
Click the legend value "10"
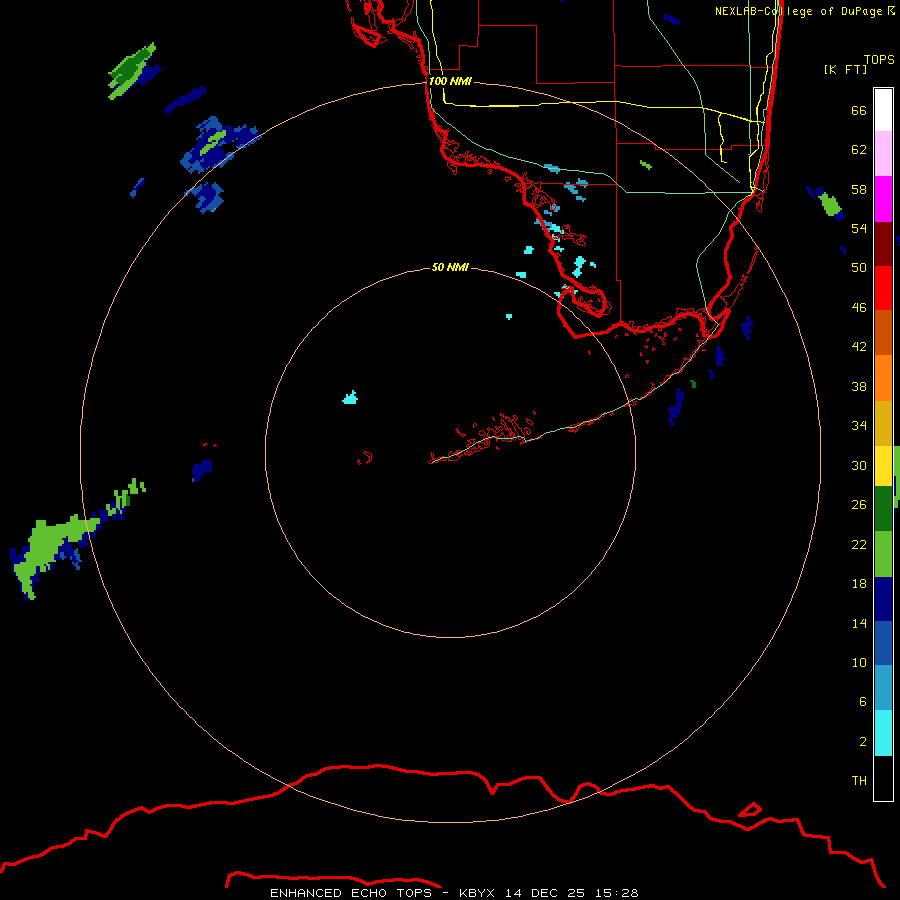(x=859, y=662)
